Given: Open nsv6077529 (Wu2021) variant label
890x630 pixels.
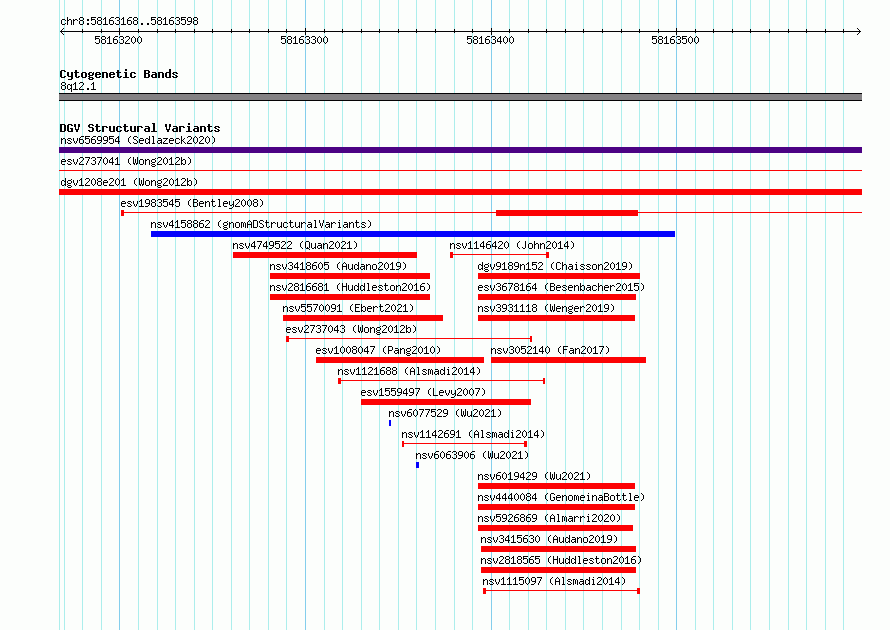Looking at the screenshot, I should [x=445, y=413].
